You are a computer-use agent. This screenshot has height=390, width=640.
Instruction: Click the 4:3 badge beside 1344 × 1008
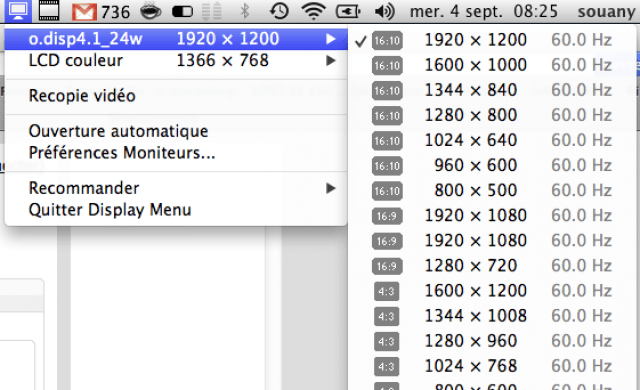[x=386, y=317]
